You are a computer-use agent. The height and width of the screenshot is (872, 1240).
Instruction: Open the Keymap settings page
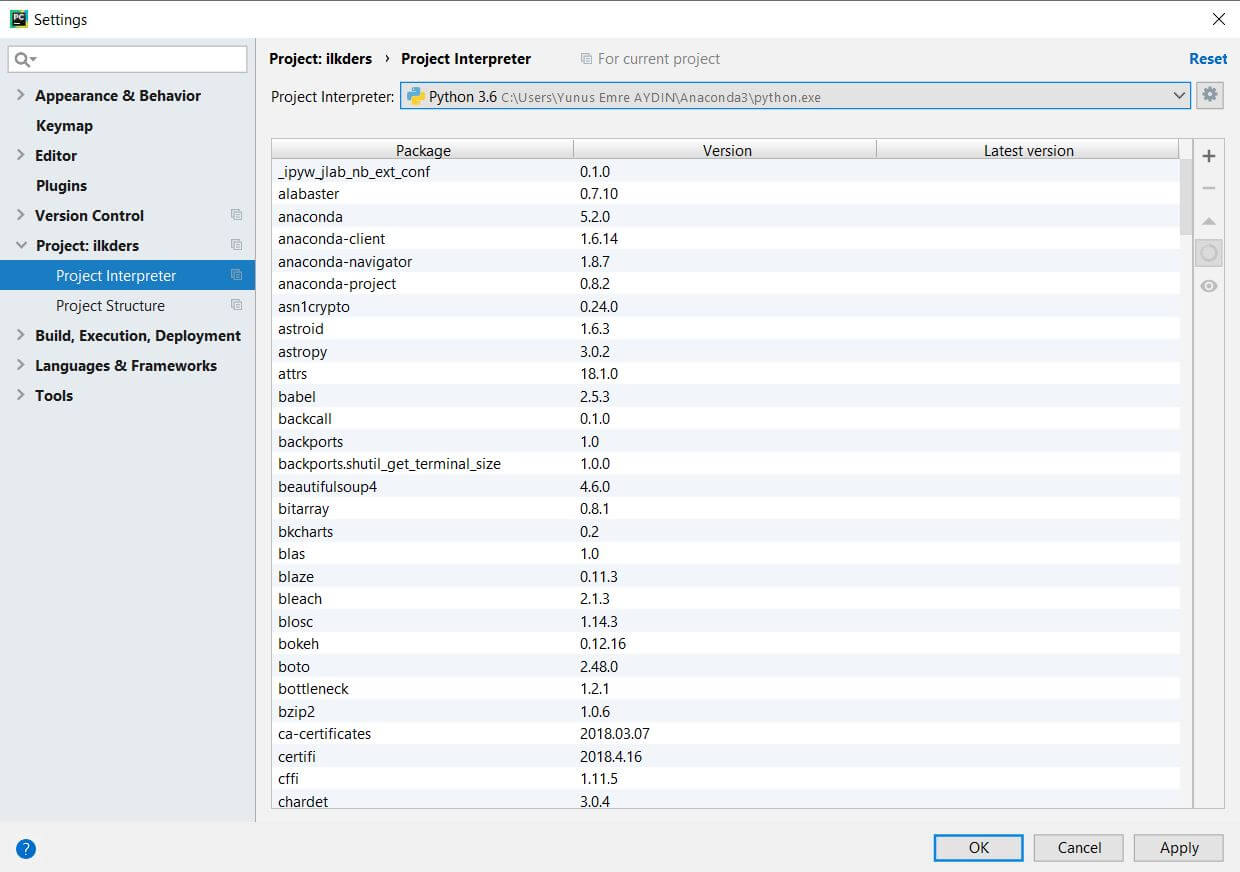64,125
